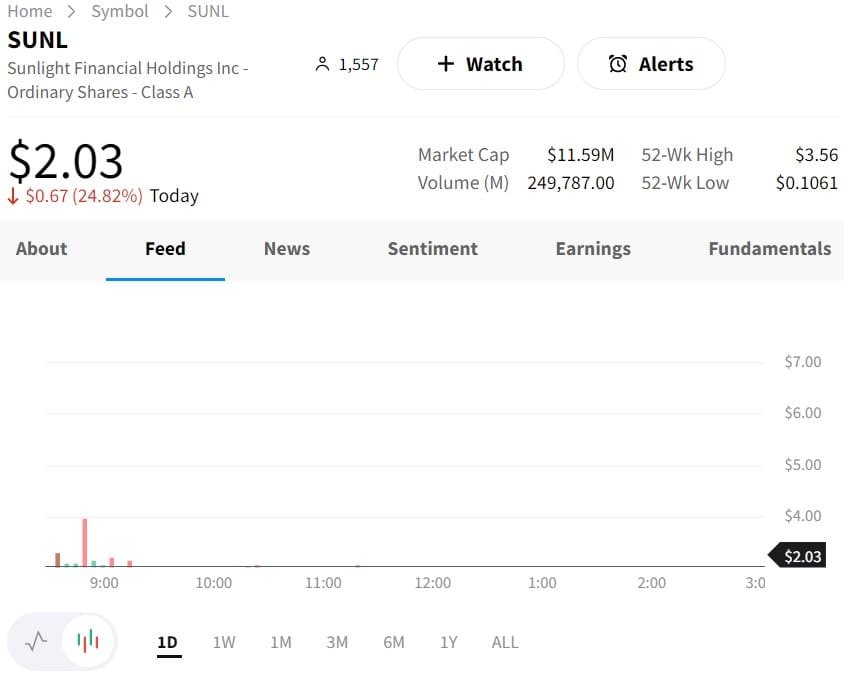The height and width of the screenshot is (678, 844).
Task: Go to Home breadcrumb link
Action: pyautogui.click(x=29, y=11)
